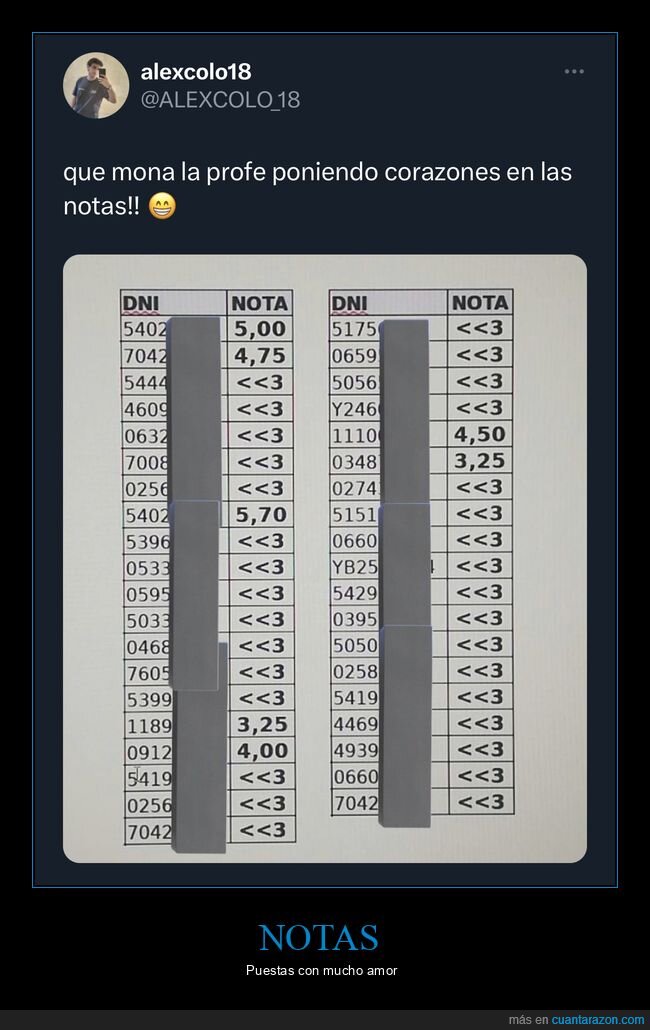Click the 4,50 grade cell
The image size is (650, 1030).
(480, 434)
